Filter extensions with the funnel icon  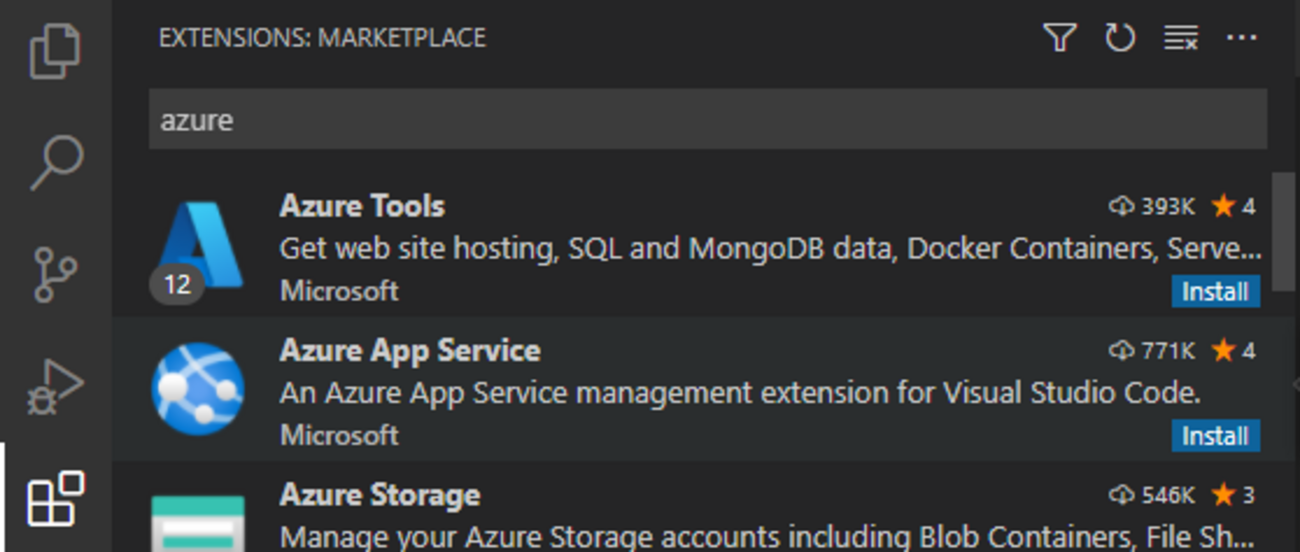[x=1059, y=38]
